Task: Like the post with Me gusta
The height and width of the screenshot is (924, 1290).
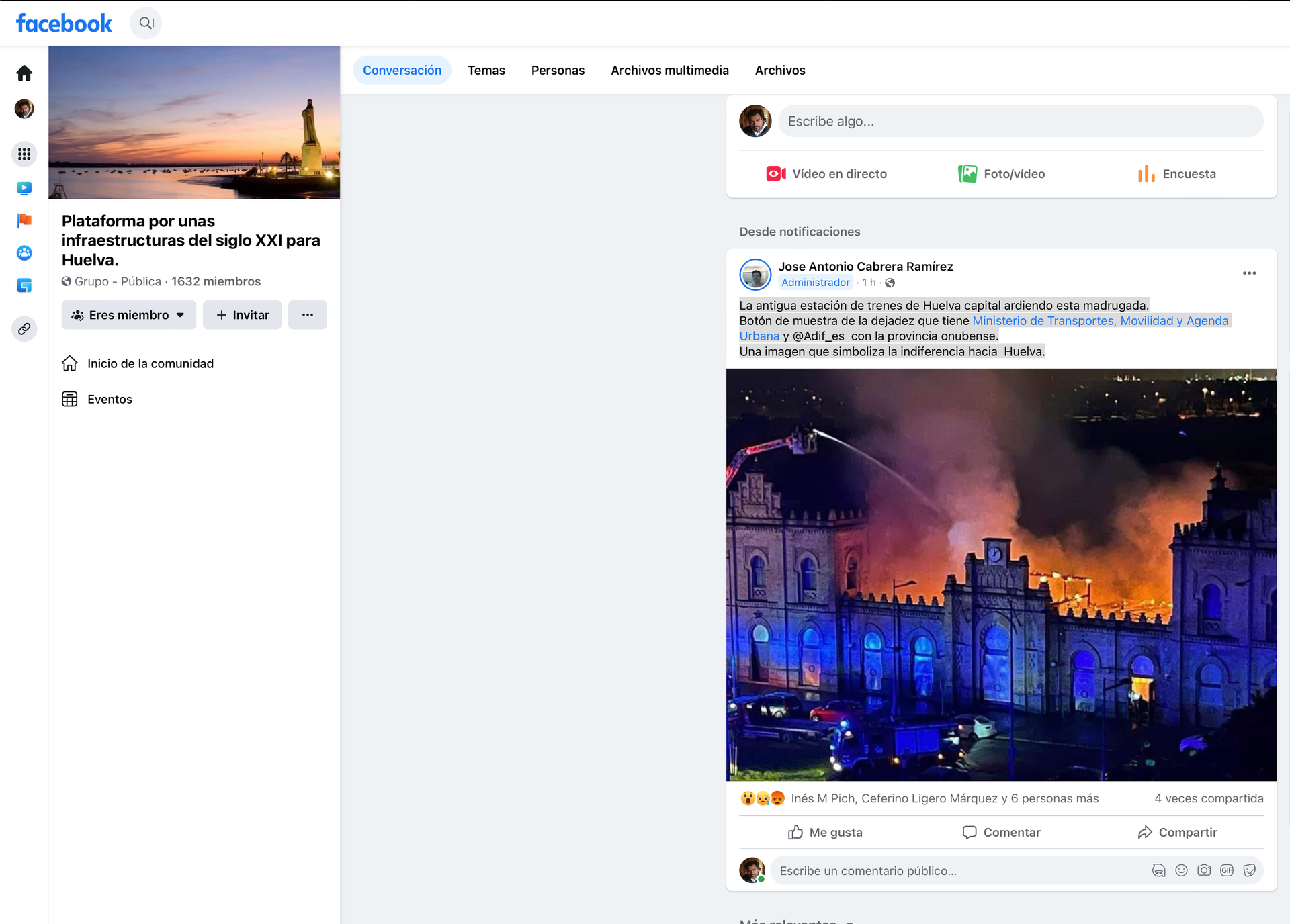Action: click(826, 833)
